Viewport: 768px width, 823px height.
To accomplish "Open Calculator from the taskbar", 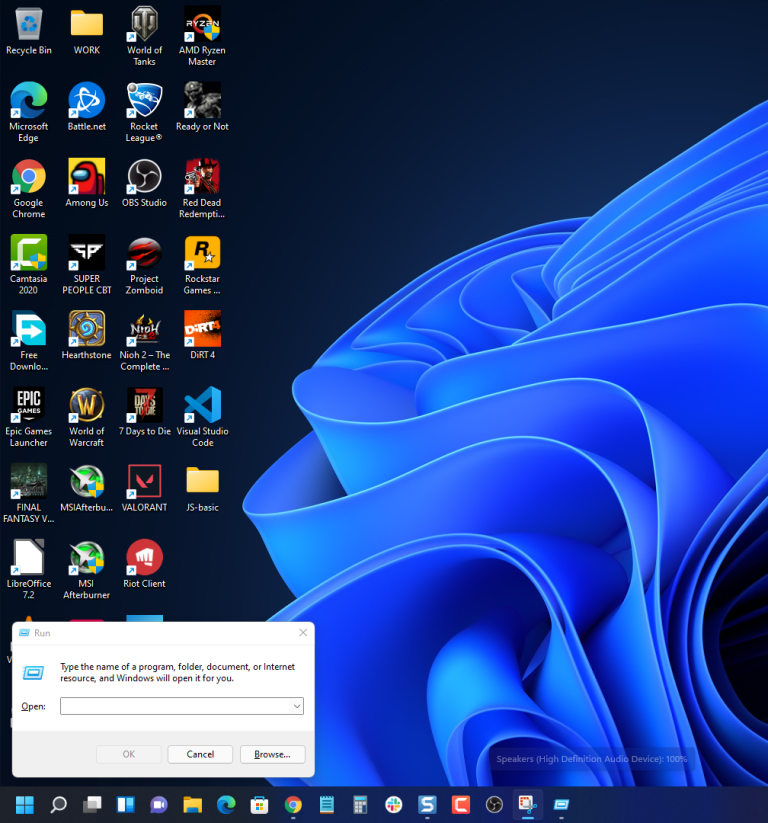I will click(x=360, y=805).
